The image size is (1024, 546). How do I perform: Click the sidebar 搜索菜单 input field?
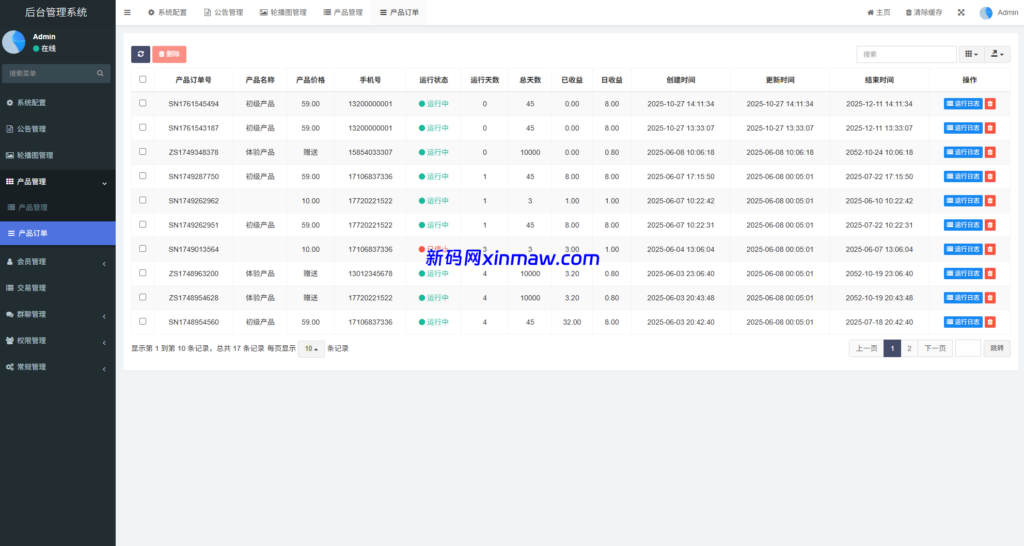tap(50, 73)
